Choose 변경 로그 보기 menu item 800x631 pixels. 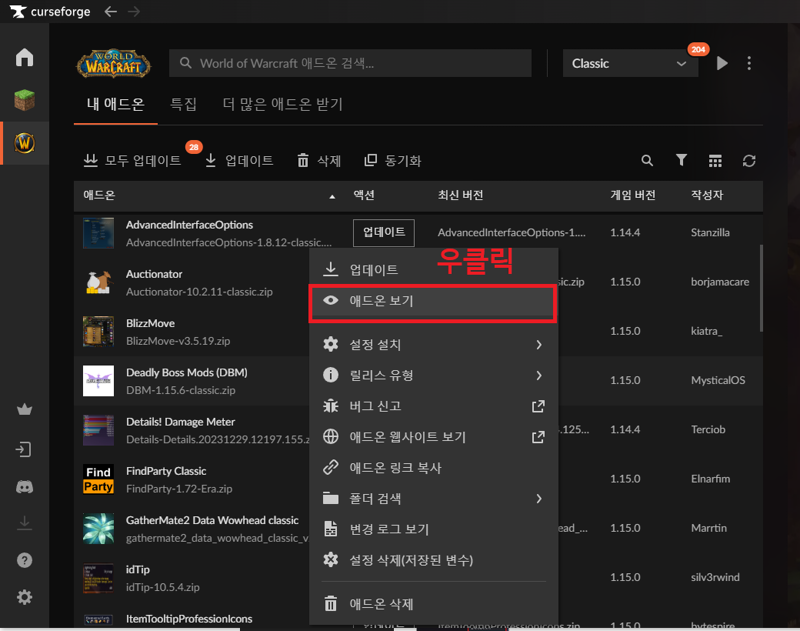[434, 529]
